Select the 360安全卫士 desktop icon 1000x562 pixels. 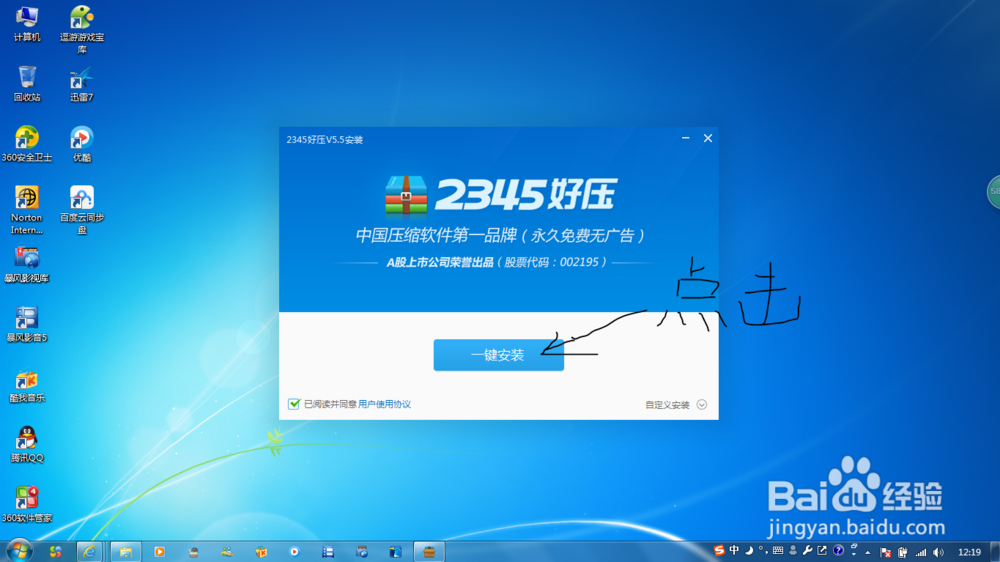coord(27,144)
